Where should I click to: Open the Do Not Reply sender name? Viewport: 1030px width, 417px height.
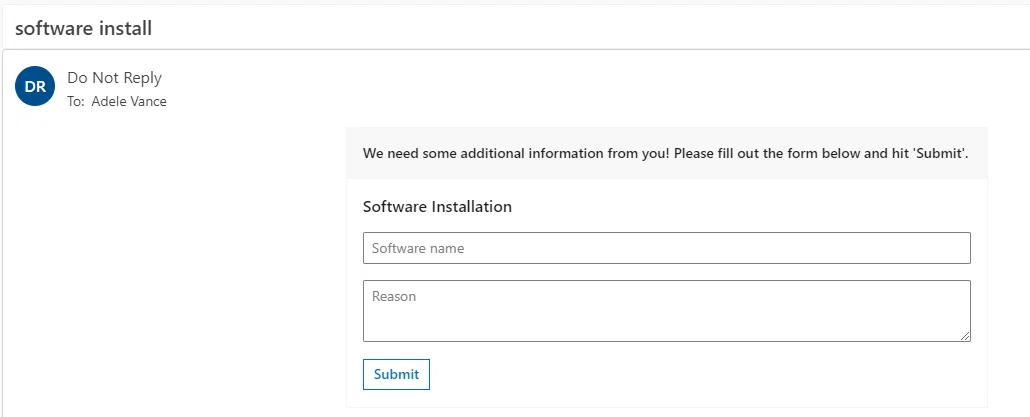(x=114, y=77)
